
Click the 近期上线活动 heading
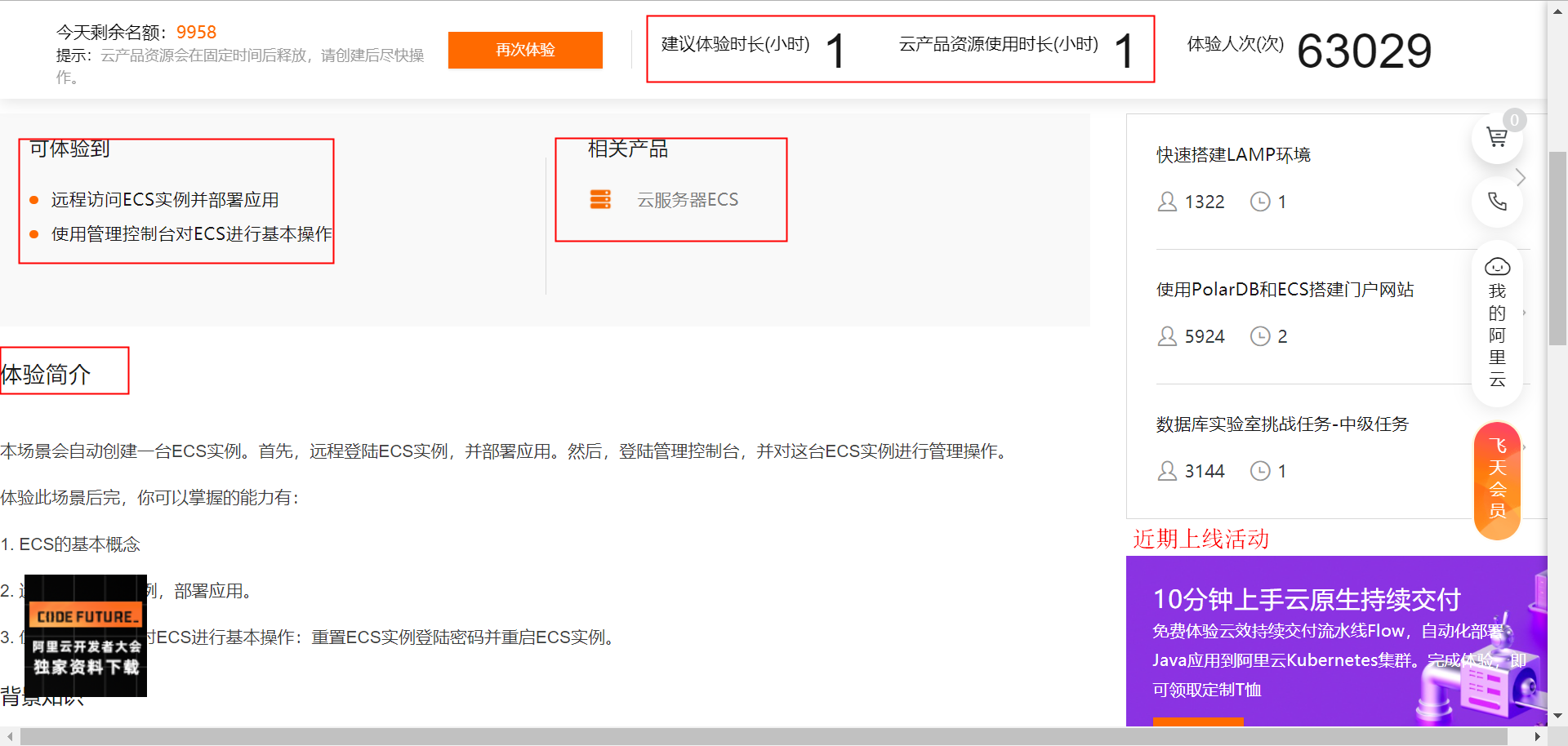pos(1200,539)
